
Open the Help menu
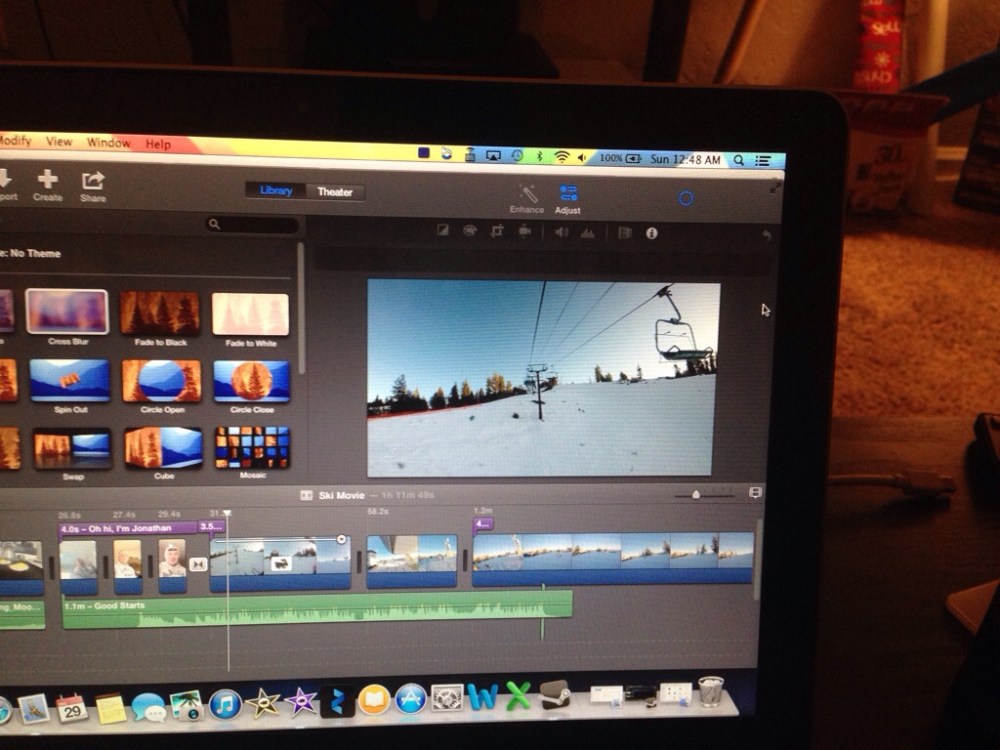tap(158, 144)
